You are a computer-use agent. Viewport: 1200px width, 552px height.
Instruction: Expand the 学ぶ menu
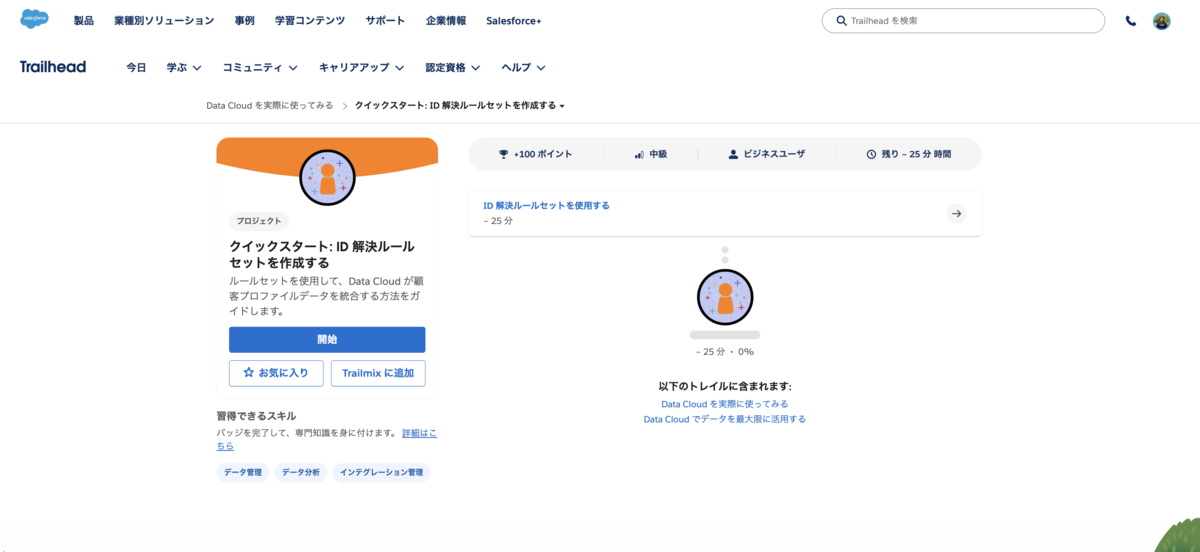tap(184, 68)
